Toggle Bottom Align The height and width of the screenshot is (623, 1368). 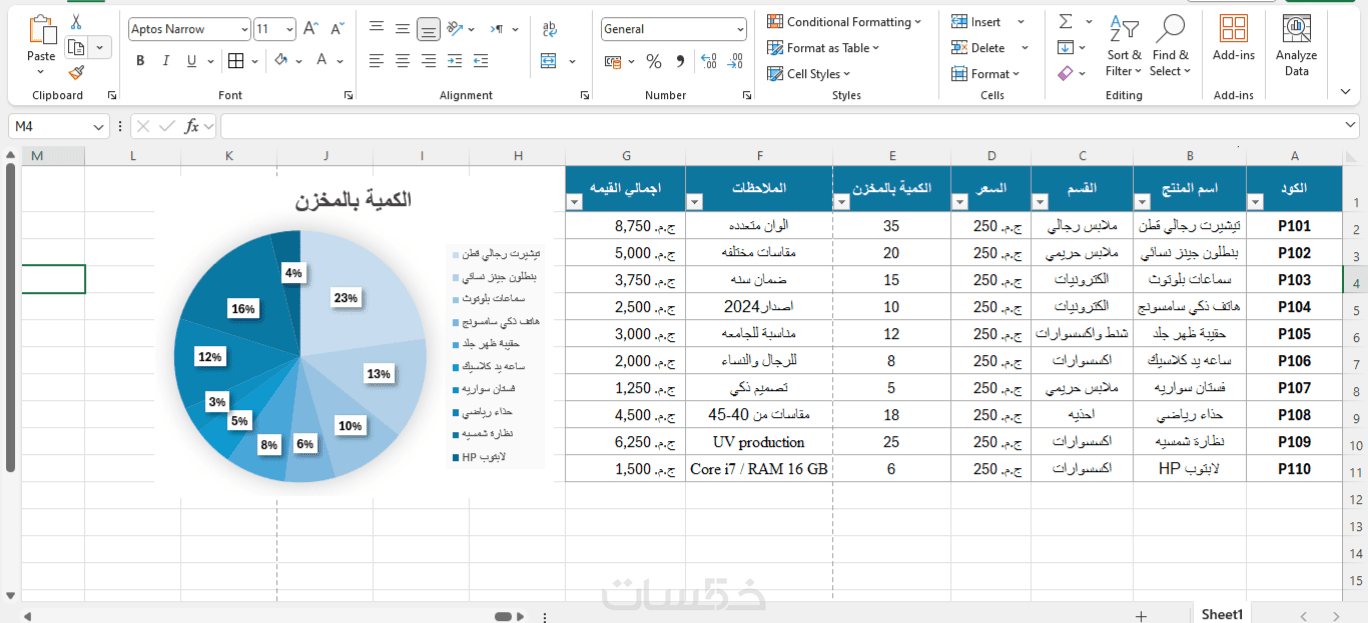[x=428, y=29]
